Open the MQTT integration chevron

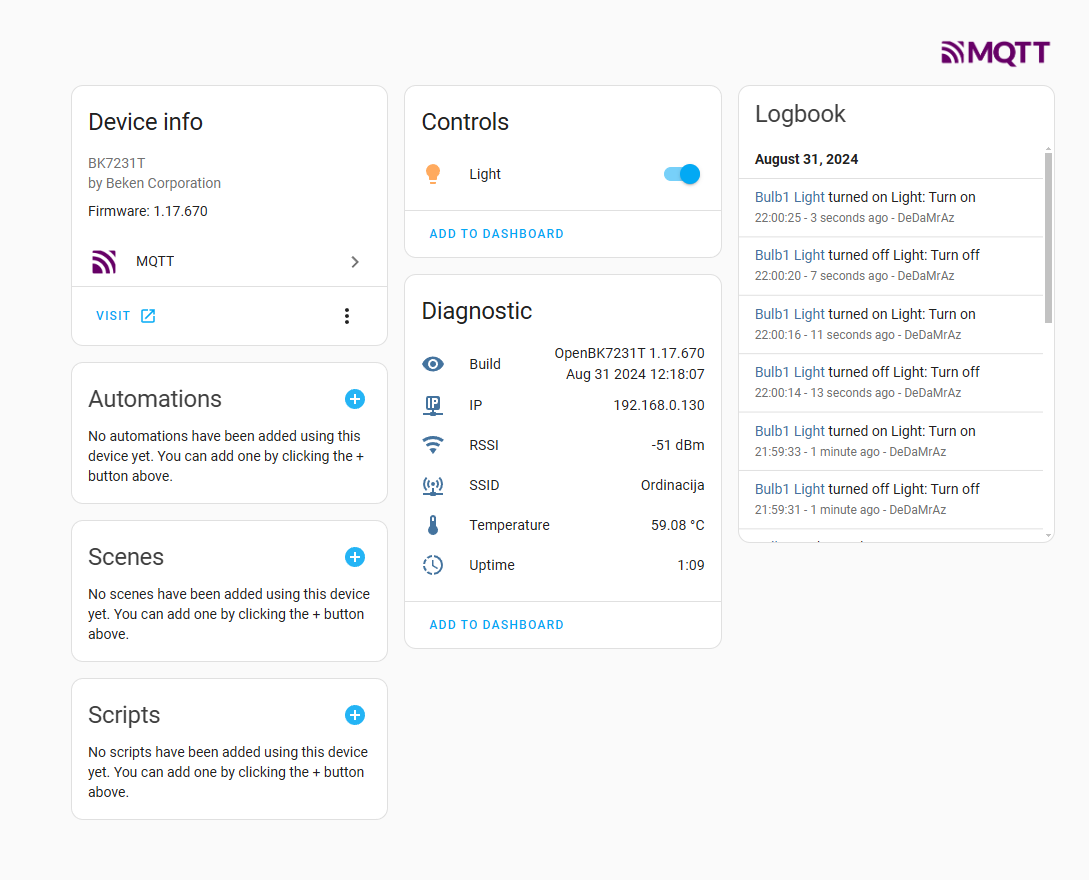coord(355,262)
